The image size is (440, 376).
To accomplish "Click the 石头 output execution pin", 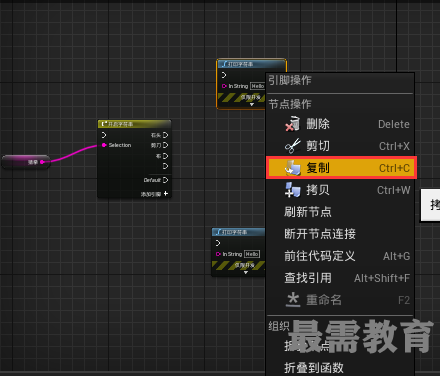I will coord(166,135).
